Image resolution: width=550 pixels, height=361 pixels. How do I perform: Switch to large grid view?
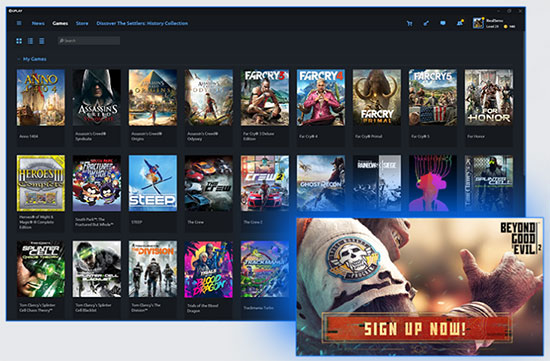coord(19,41)
